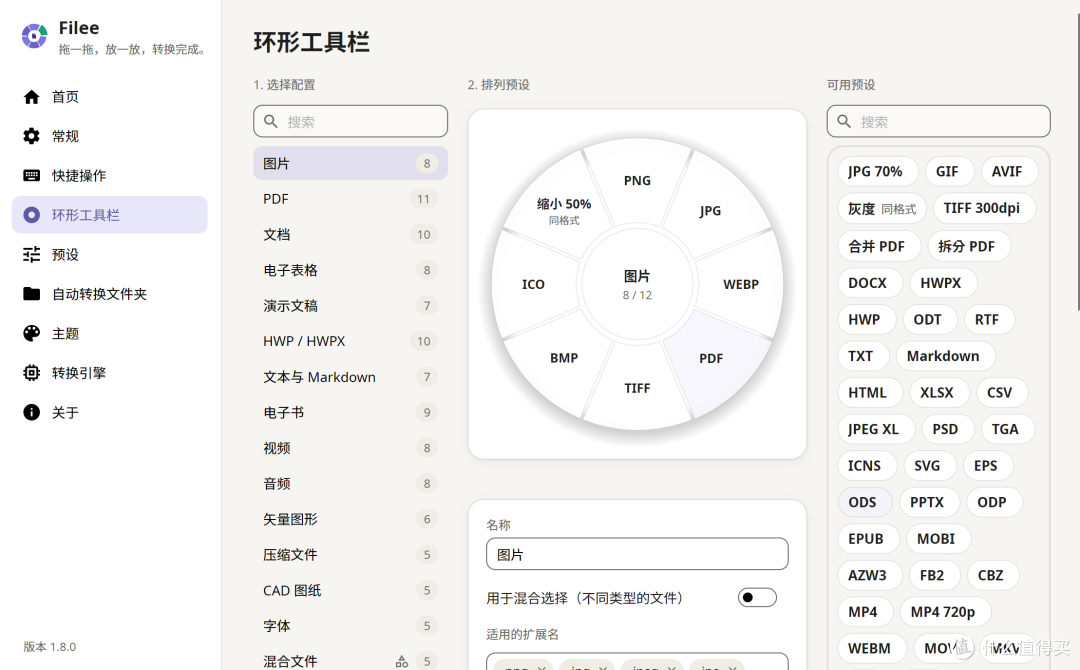The image size is (1080, 670).
Task: Click the 关于 info icon
Action: 31,412
